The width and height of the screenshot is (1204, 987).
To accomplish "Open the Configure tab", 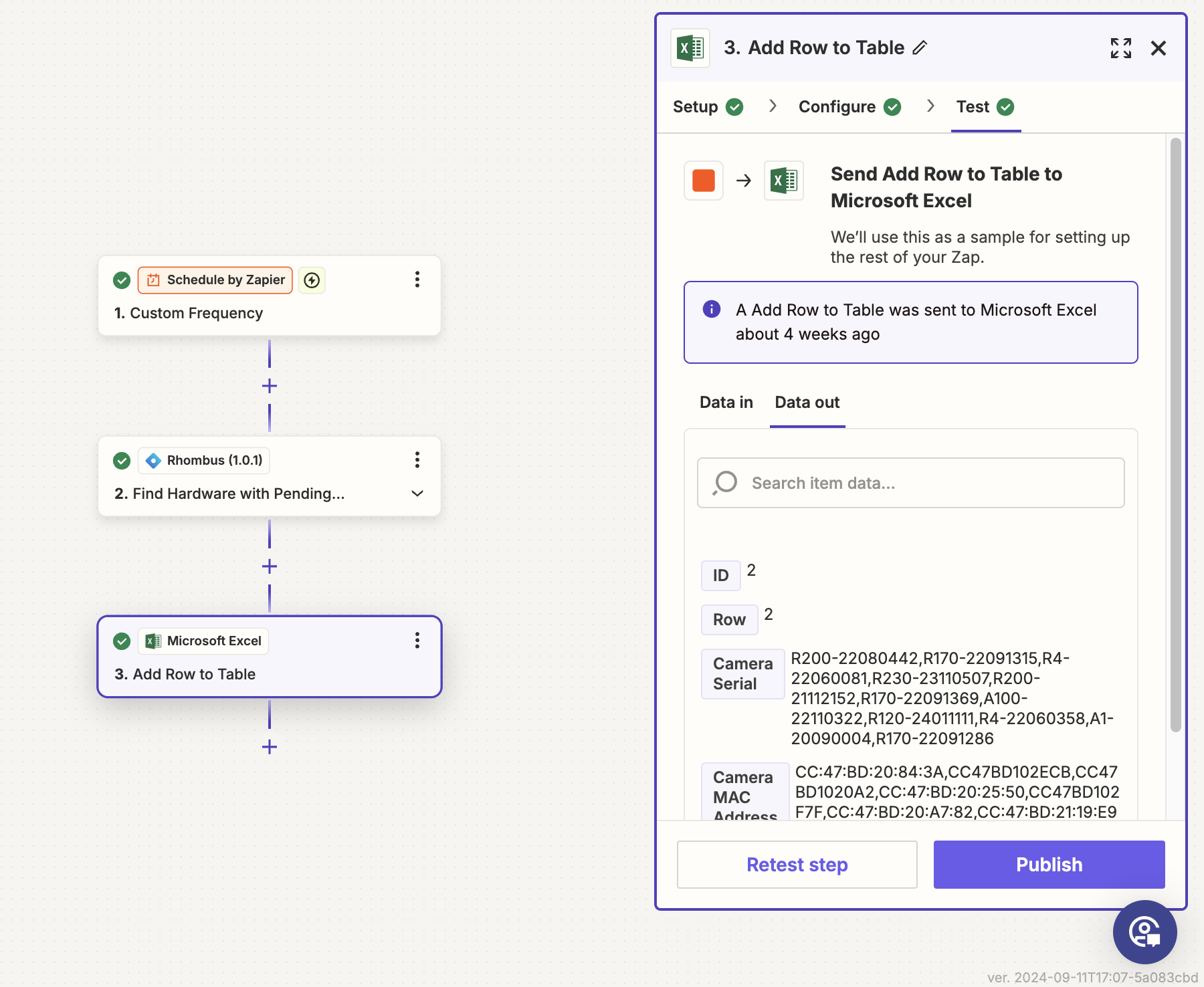I will (849, 107).
